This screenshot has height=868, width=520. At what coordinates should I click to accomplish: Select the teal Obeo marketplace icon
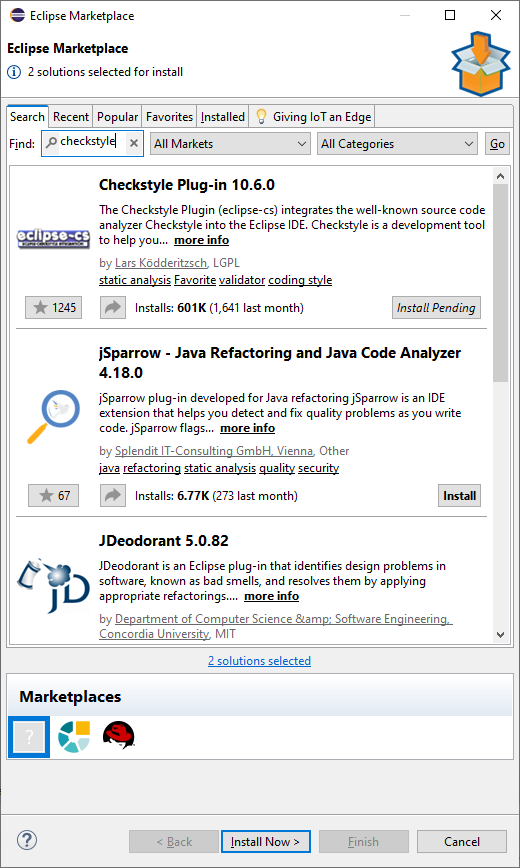[74, 737]
